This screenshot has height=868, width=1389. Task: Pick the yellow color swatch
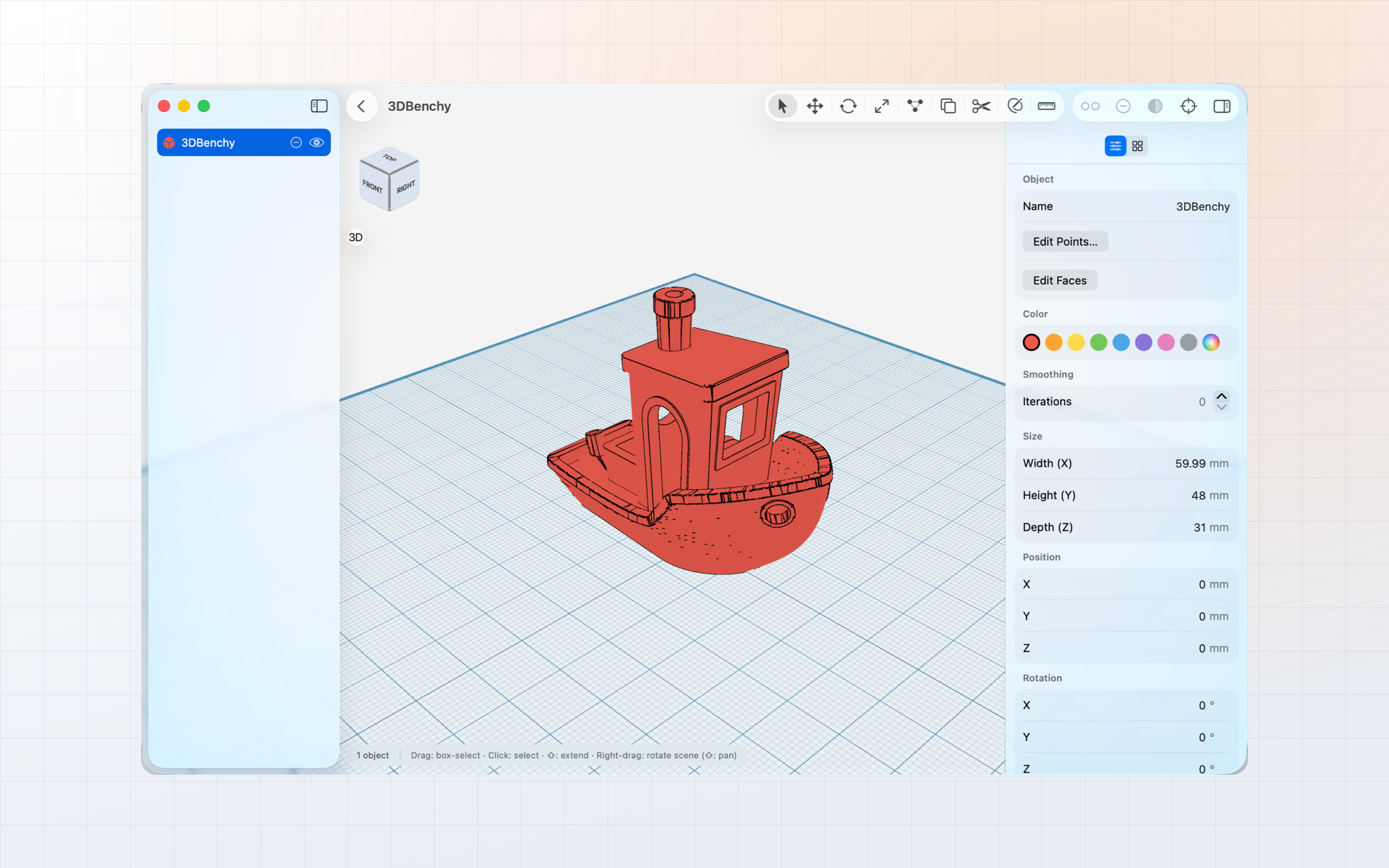1076,343
